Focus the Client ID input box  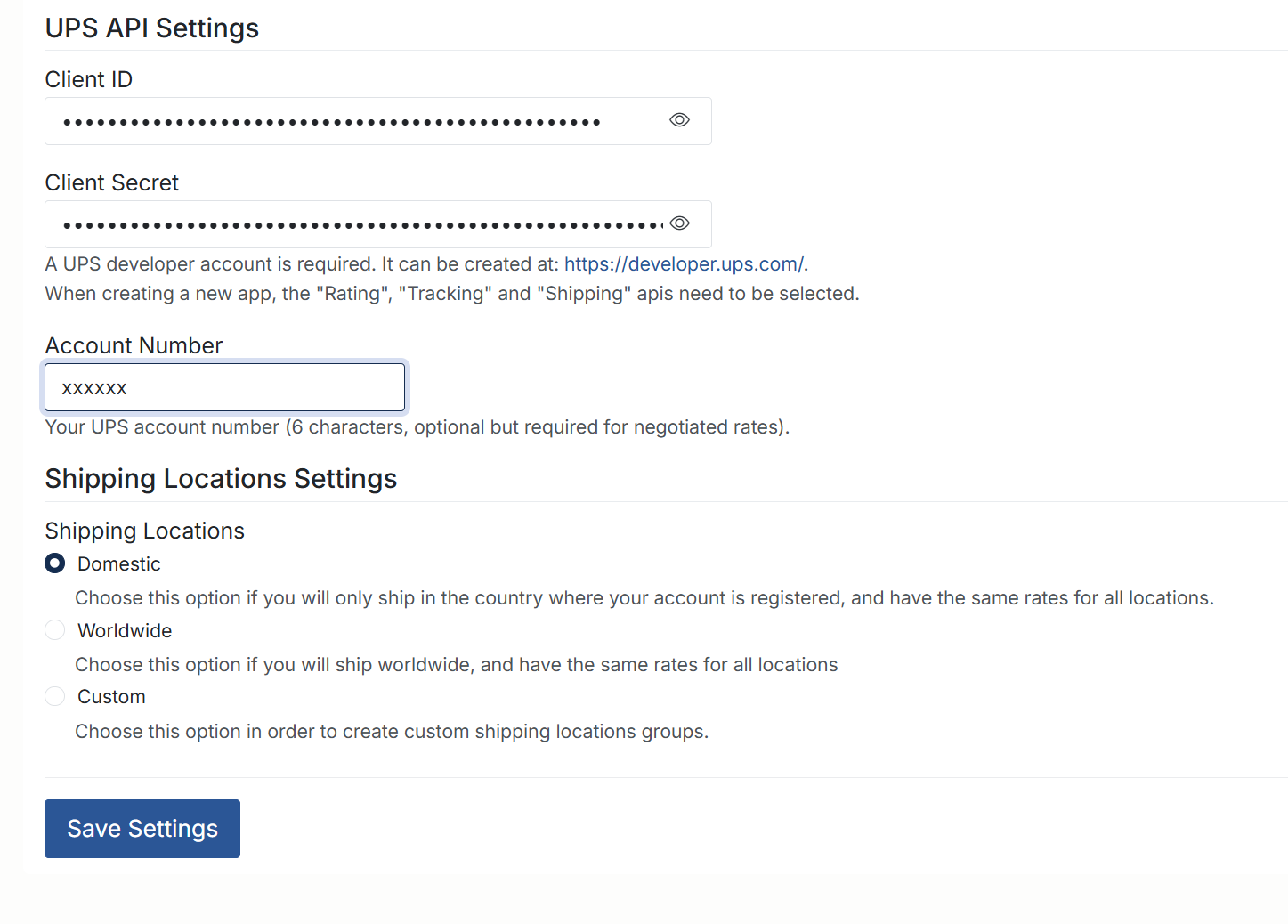pos(356,120)
